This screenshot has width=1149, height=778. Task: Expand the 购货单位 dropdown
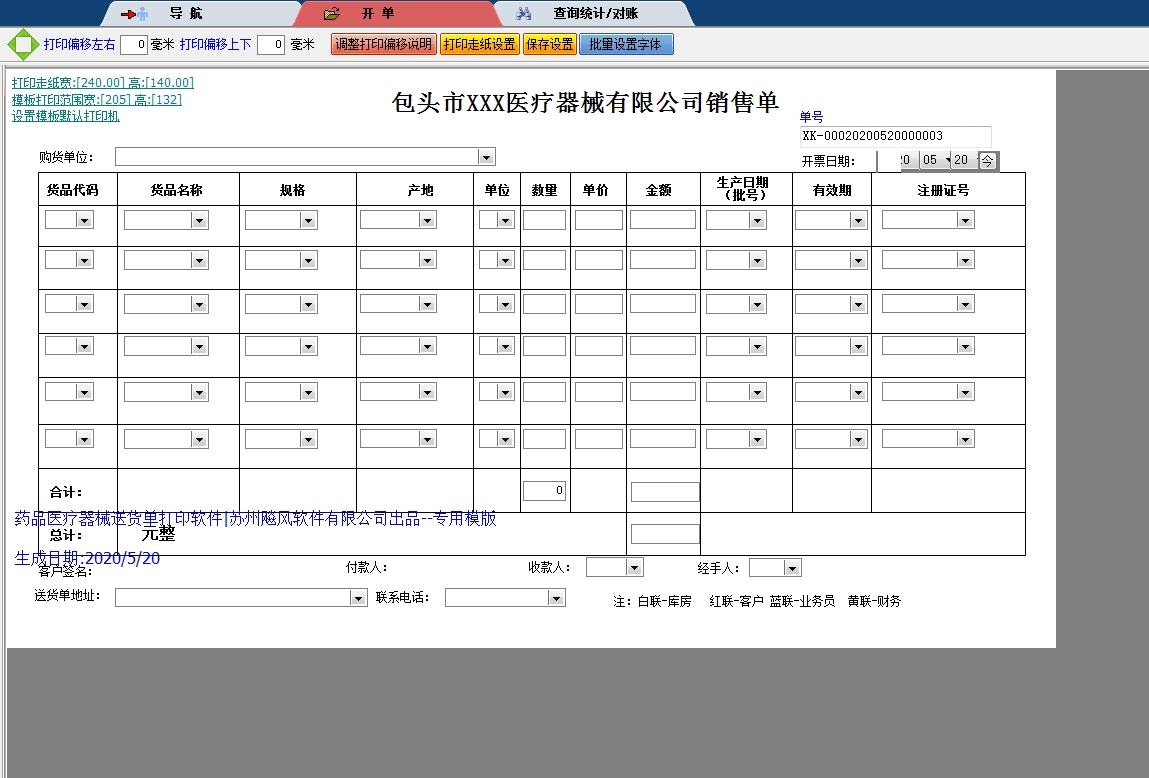click(486, 157)
